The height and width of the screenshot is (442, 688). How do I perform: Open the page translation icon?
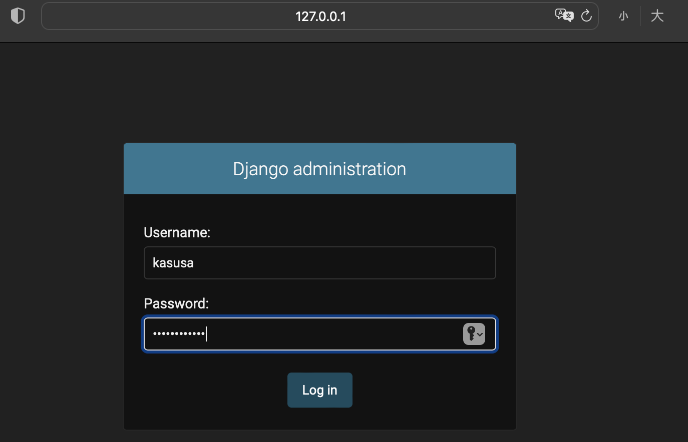[x=564, y=16]
